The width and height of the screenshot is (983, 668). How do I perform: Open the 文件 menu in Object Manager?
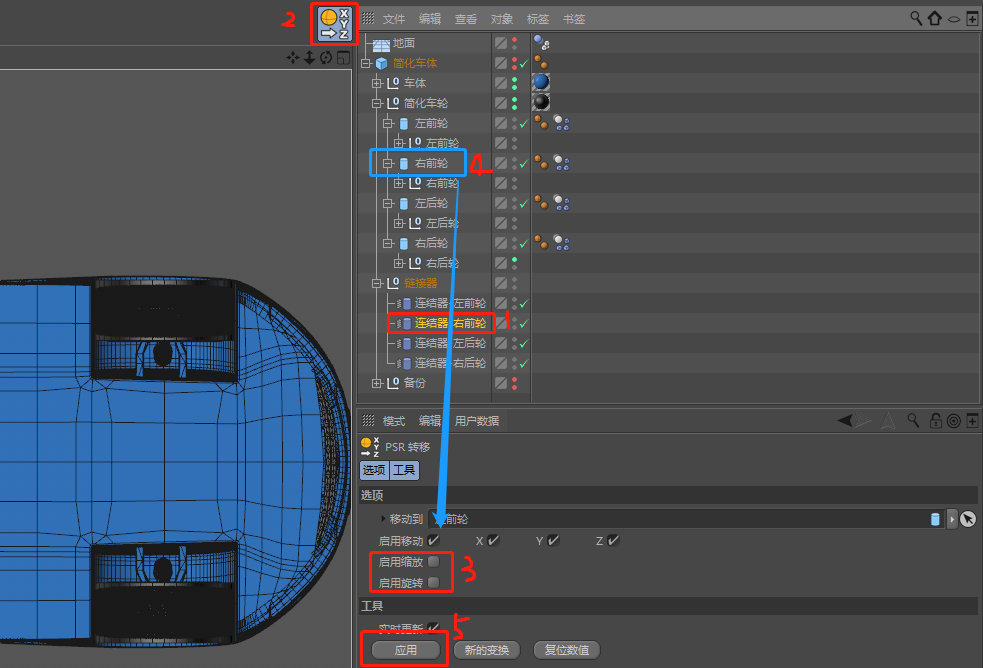[394, 19]
